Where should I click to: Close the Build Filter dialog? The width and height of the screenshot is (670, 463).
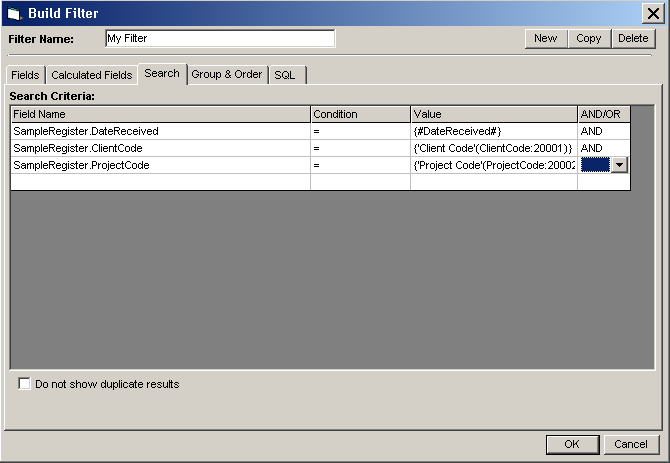pos(655,13)
